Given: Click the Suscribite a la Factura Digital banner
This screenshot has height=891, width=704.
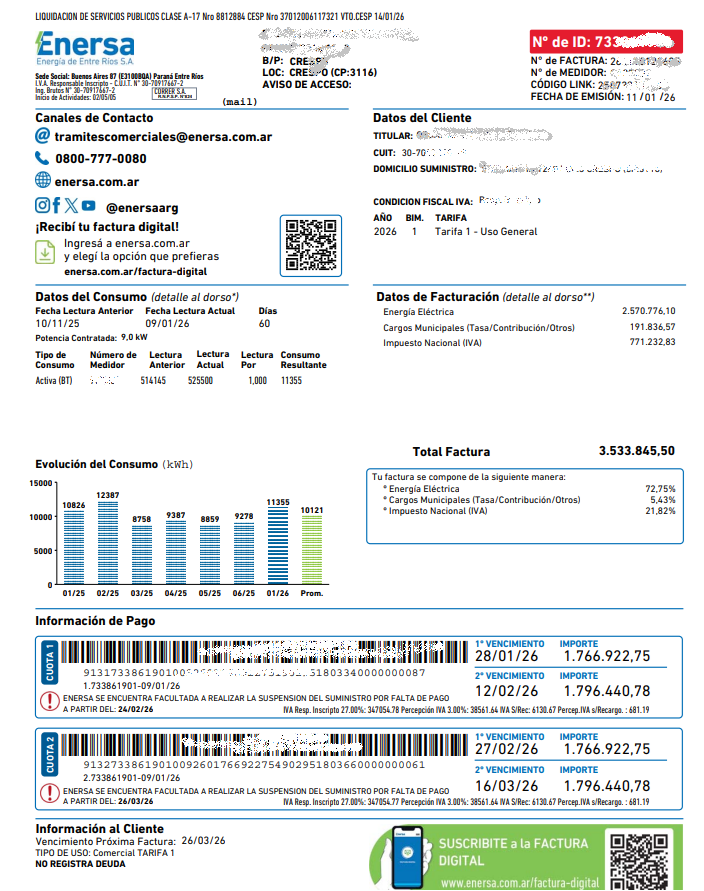Looking at the screenshot, I should [x=526, y=857].
